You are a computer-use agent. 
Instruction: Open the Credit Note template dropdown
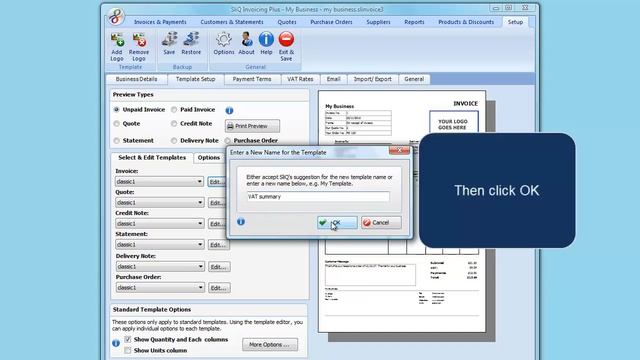[160, 224]
